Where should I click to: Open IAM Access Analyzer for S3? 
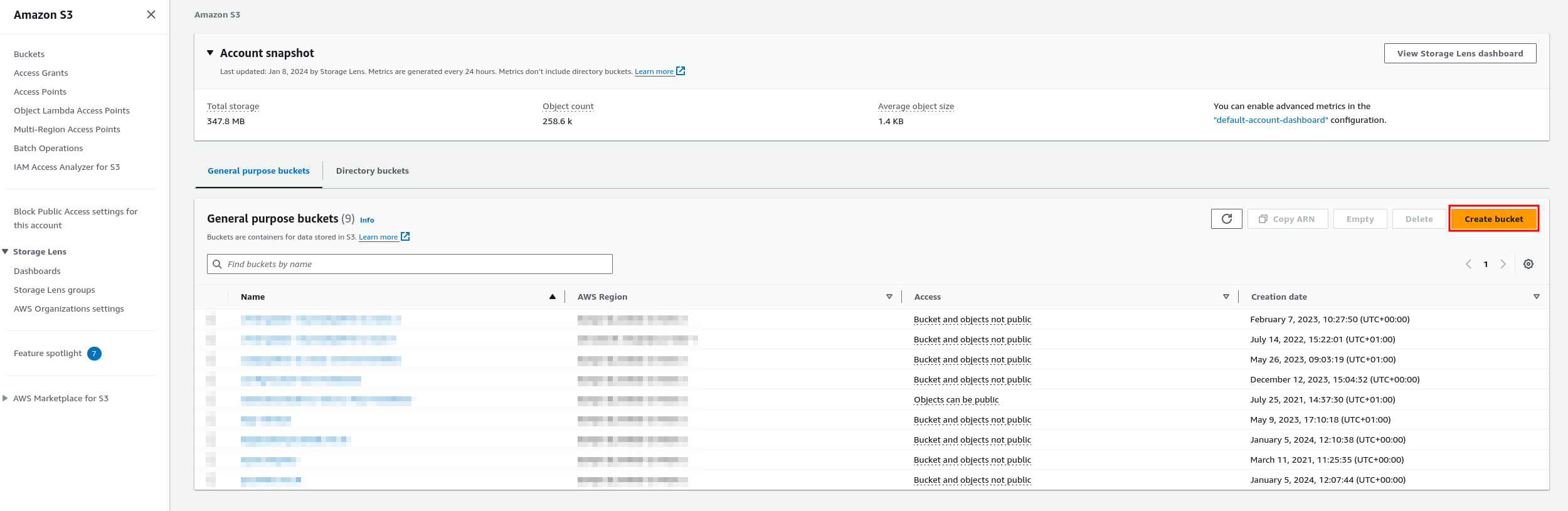(x=66, y=167)
